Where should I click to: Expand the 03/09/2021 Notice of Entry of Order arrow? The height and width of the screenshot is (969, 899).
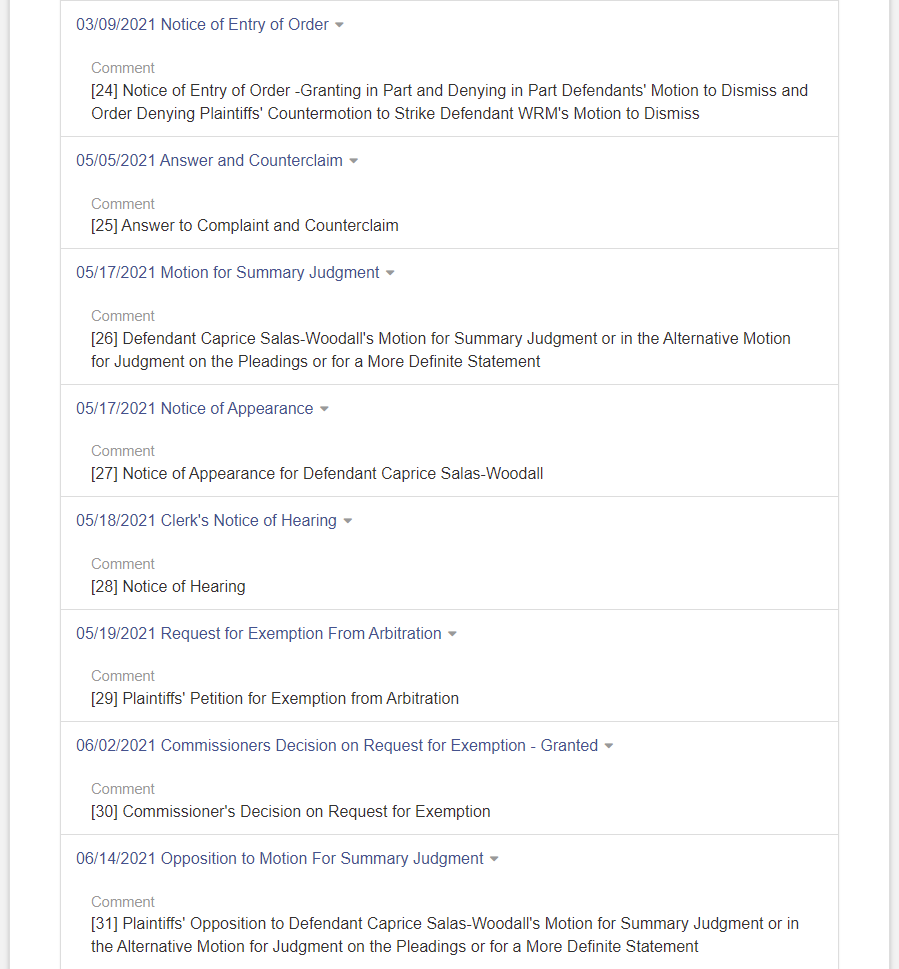(339, 25)
